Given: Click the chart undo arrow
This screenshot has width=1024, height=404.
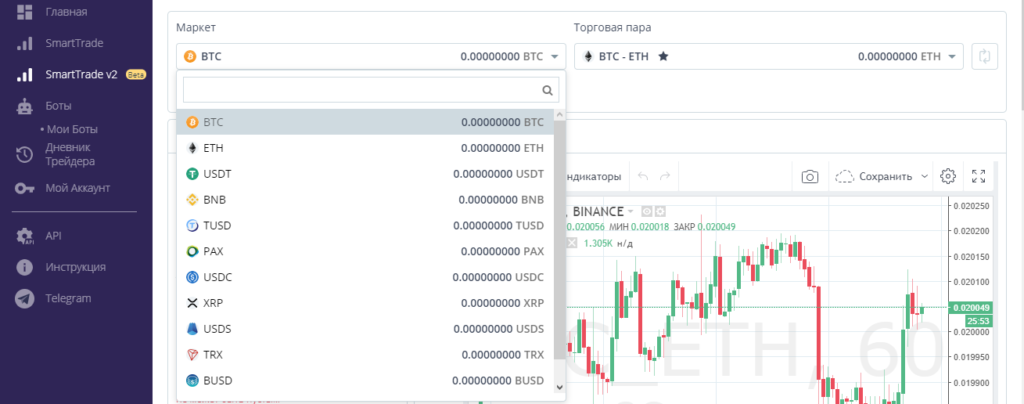Looking at the screenshot, I should click(x=643, y=176).
